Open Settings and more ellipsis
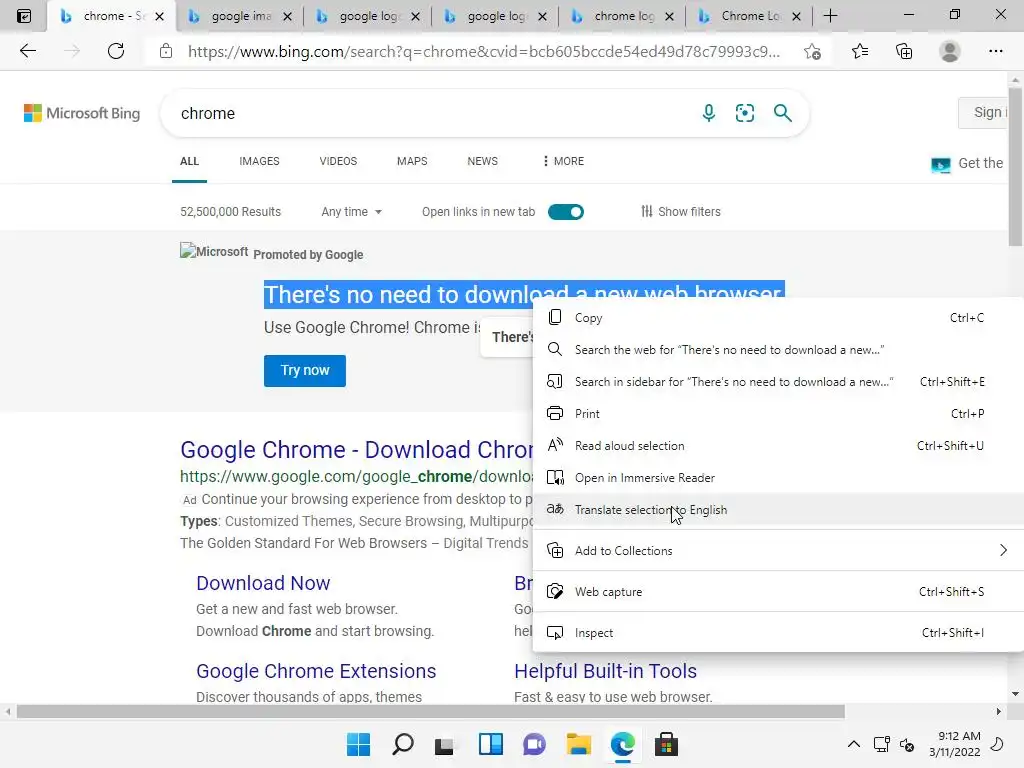Viewport: 1024px width, 768px height. pos(995,51)
